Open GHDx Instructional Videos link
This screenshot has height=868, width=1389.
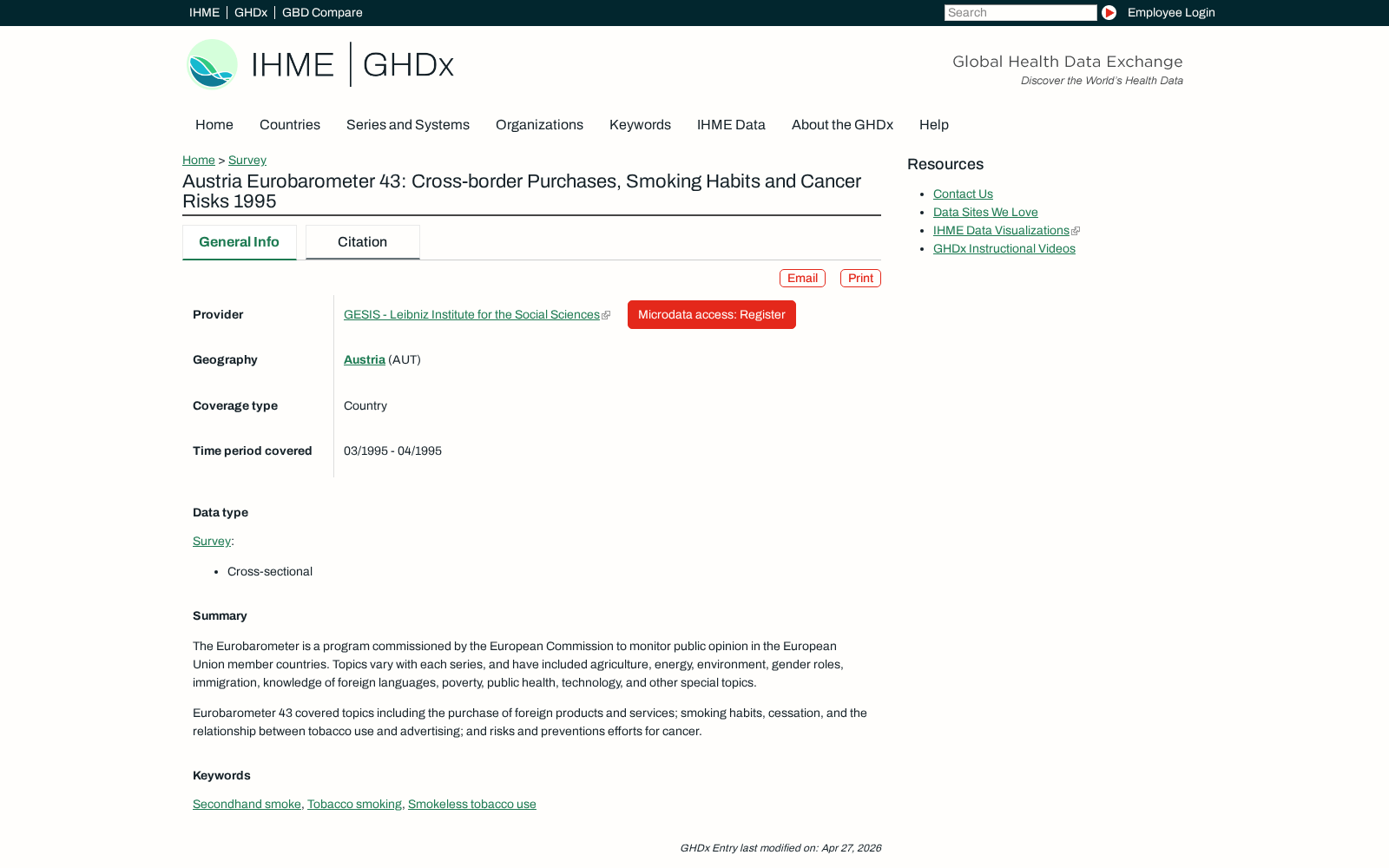pos(1004,248)
